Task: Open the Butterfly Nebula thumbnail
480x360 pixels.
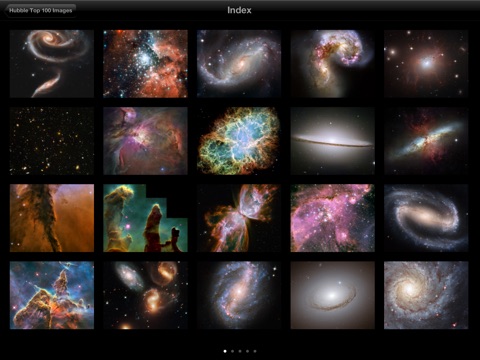Action: [x=239, y=218]
